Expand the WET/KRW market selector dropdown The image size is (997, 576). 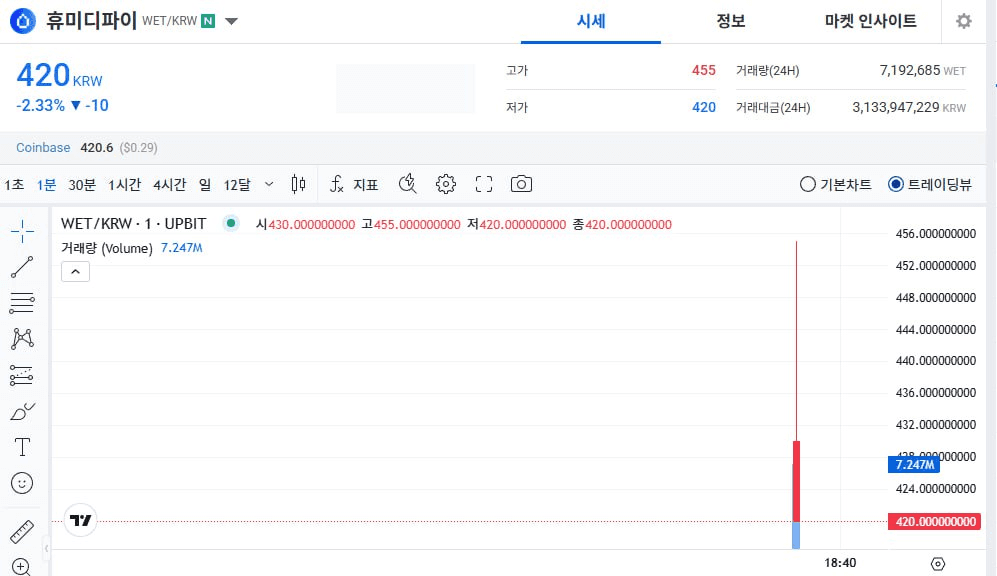(x=231, y=21)
